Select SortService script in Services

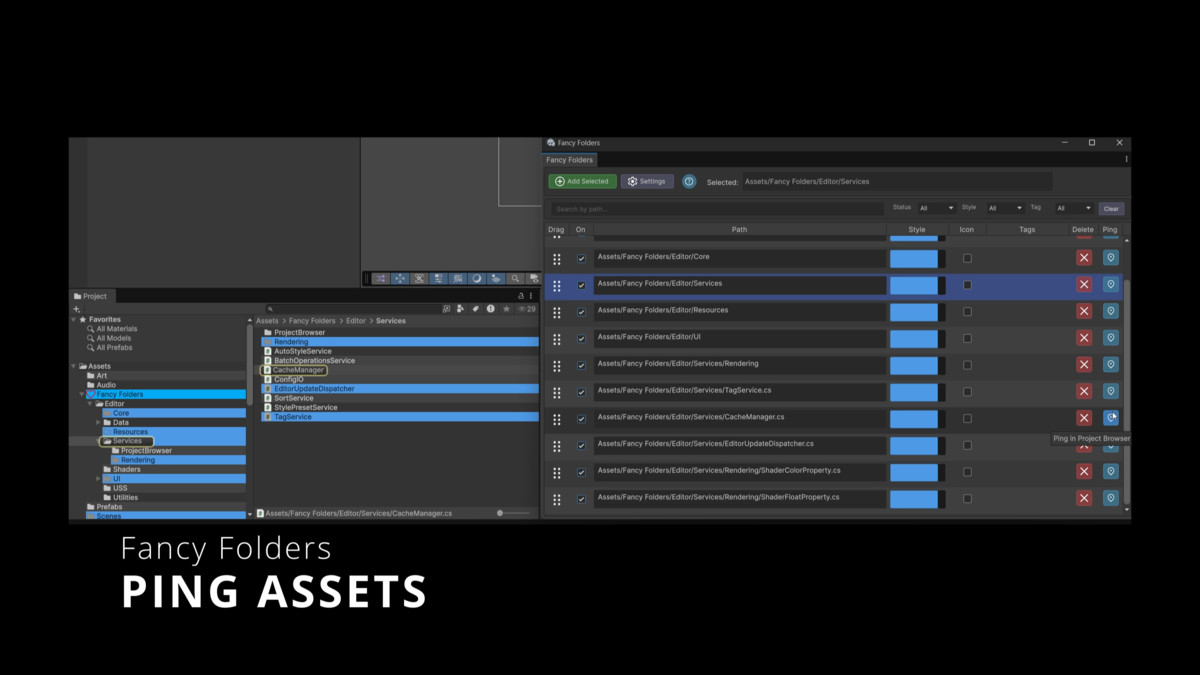pyautogui.click(x=294, y=398)
